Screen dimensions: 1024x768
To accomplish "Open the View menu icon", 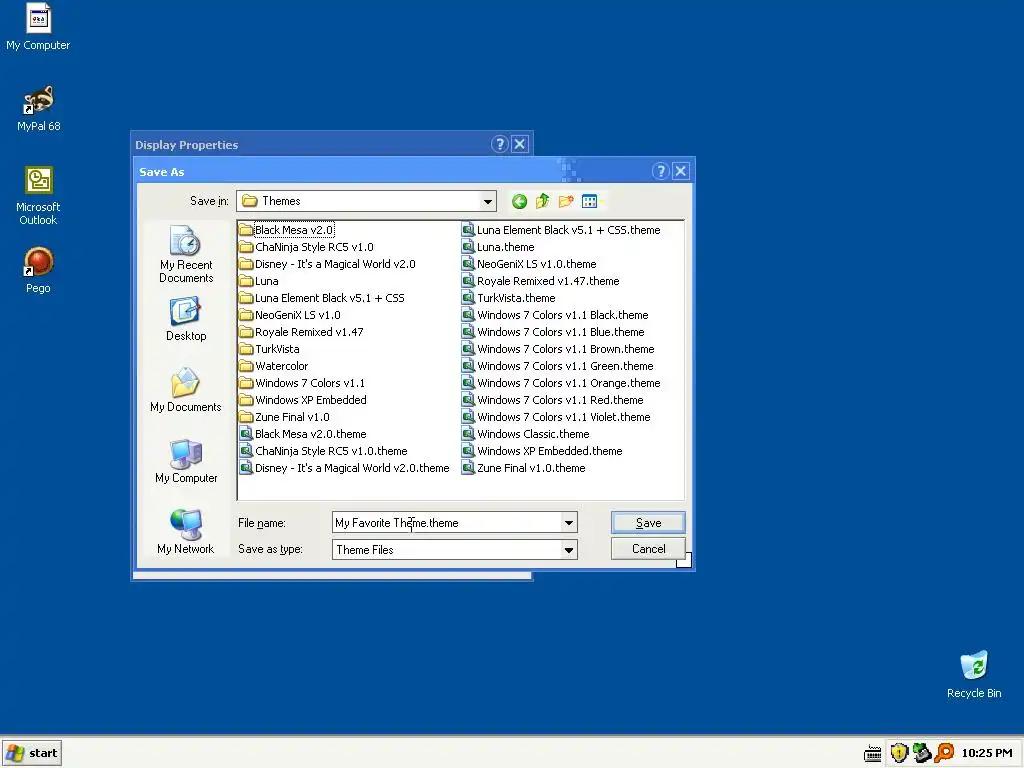I will tap(590, 201).
